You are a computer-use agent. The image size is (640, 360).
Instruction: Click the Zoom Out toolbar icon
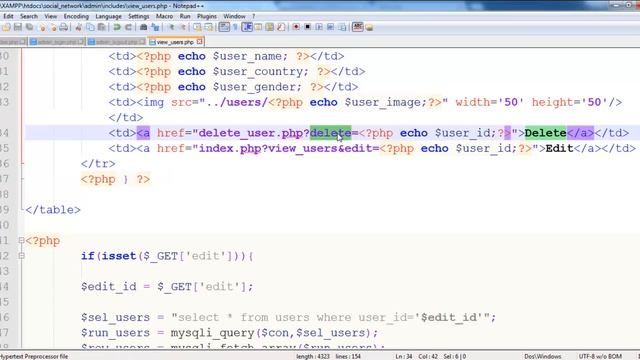[183, 27]
